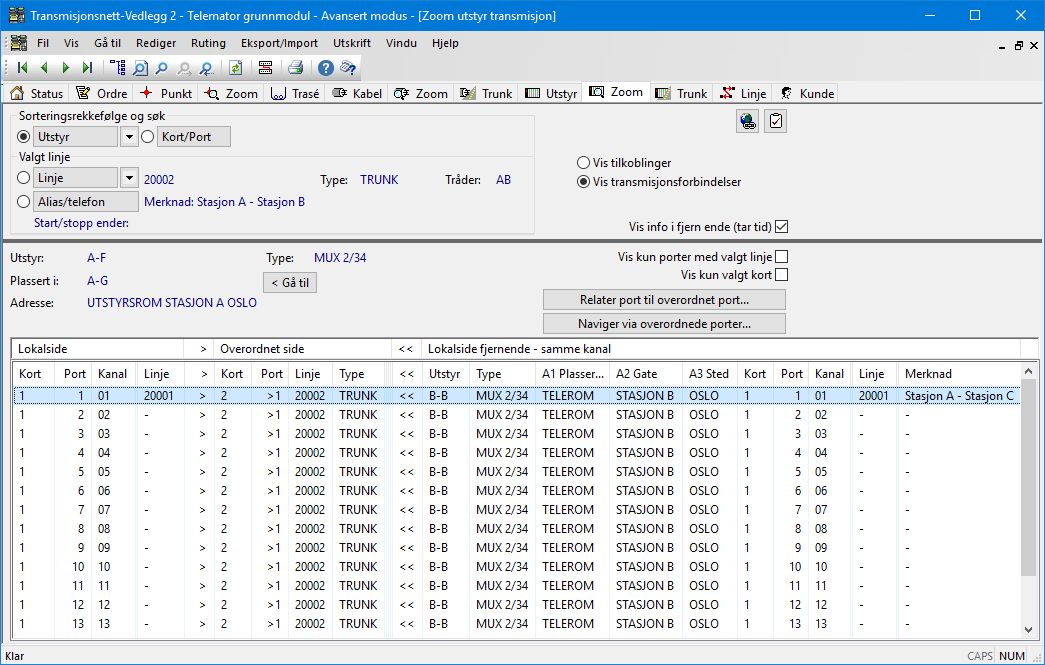Click the Merknad column header
1045x665 pixels.
coord(959,374)
